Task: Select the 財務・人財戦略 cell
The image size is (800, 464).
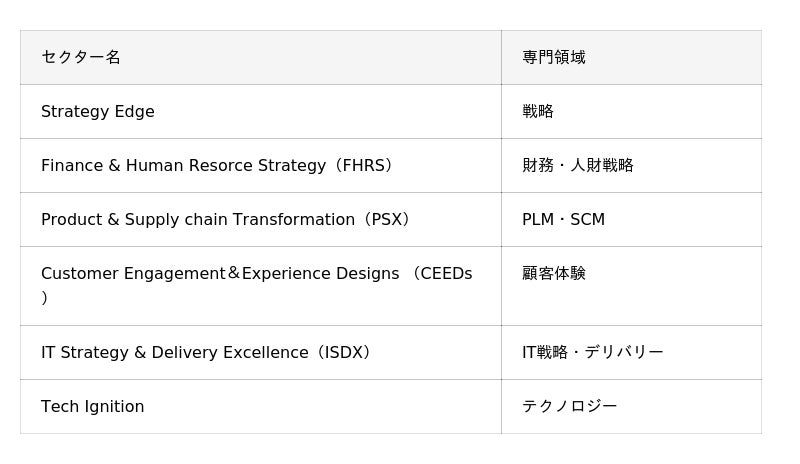Action: [x=578, y=166]
